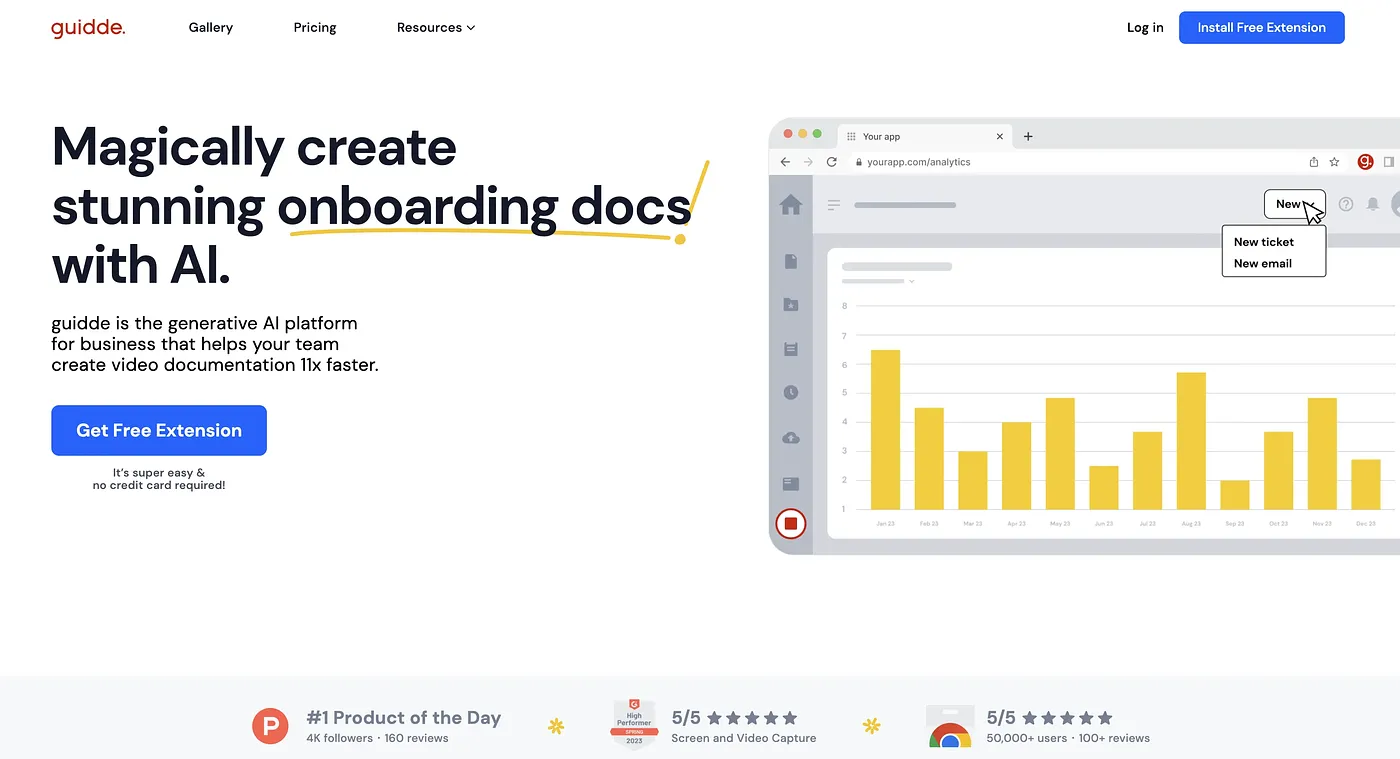The height and width of the screenshot is (759, 1400).
Task: Click the browser back arrow
Action: (x=786, y=162)
